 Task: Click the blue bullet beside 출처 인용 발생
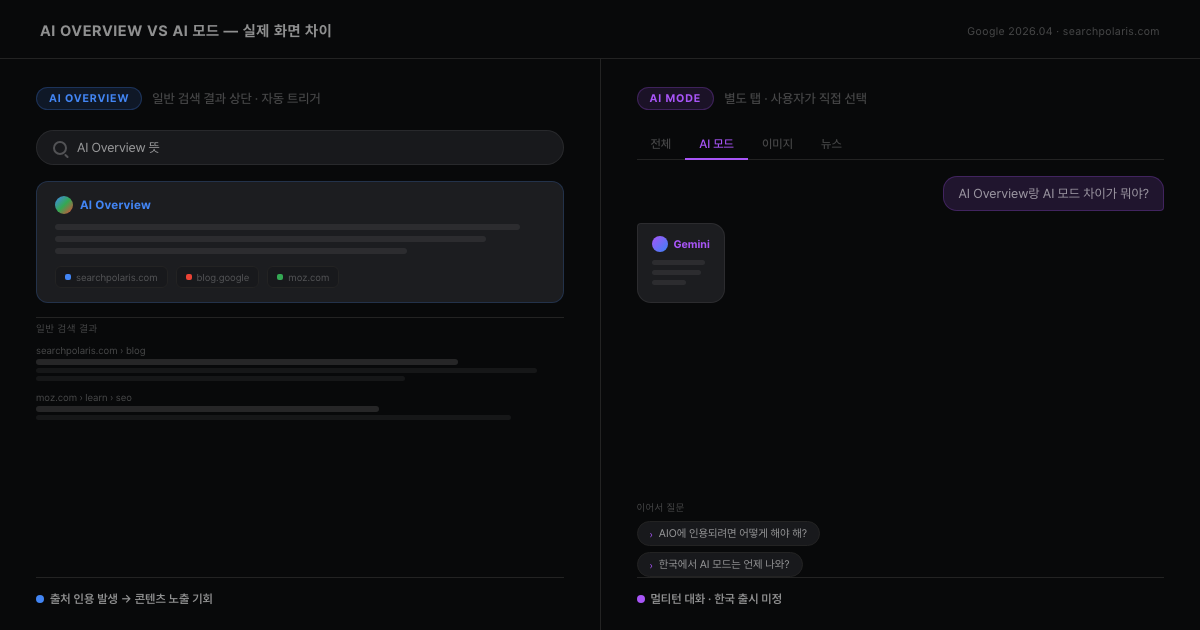(38, 598)
